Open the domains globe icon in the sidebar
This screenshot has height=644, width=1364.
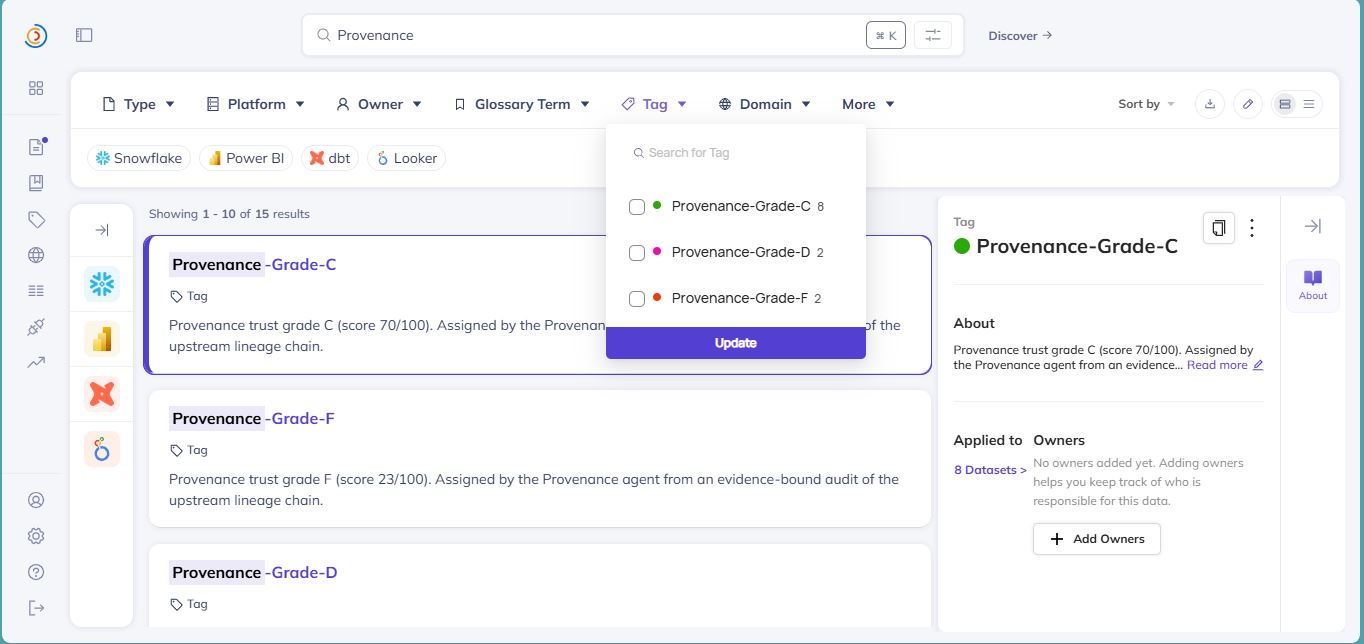(x=36, y=255)
